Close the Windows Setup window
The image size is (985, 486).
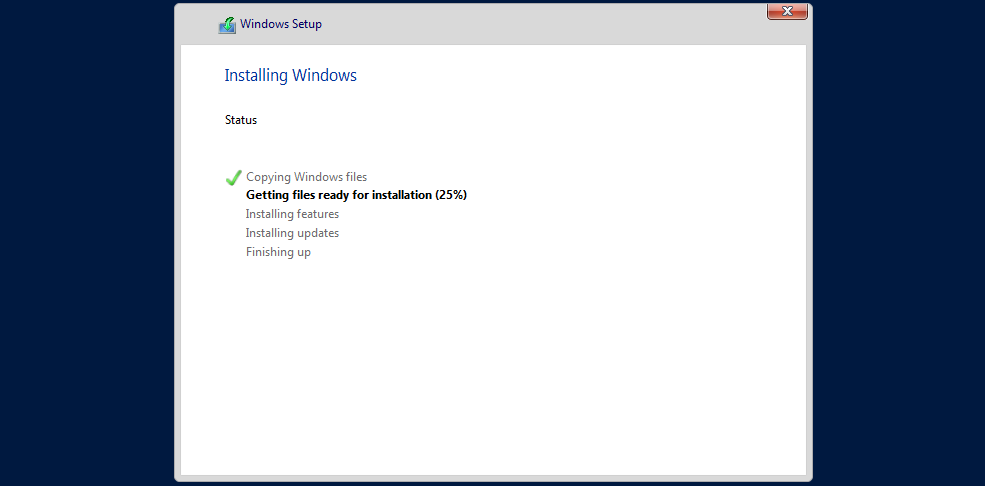click(x=787, y=11)
